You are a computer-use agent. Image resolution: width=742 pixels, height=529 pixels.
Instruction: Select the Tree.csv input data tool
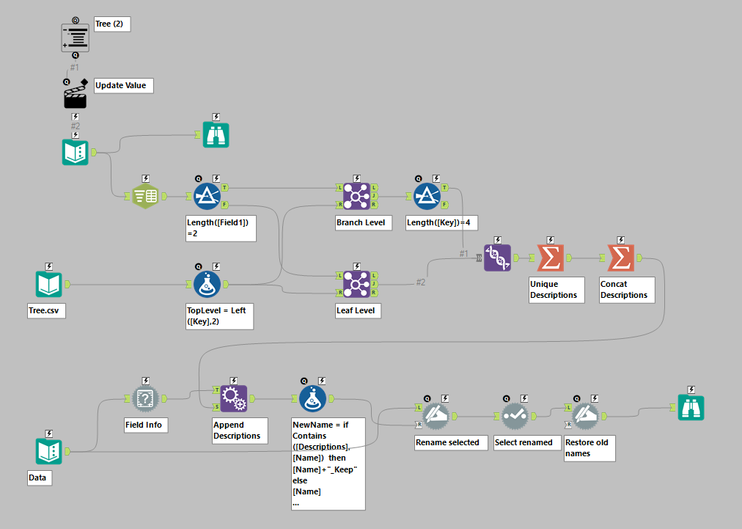click(49, 284)
